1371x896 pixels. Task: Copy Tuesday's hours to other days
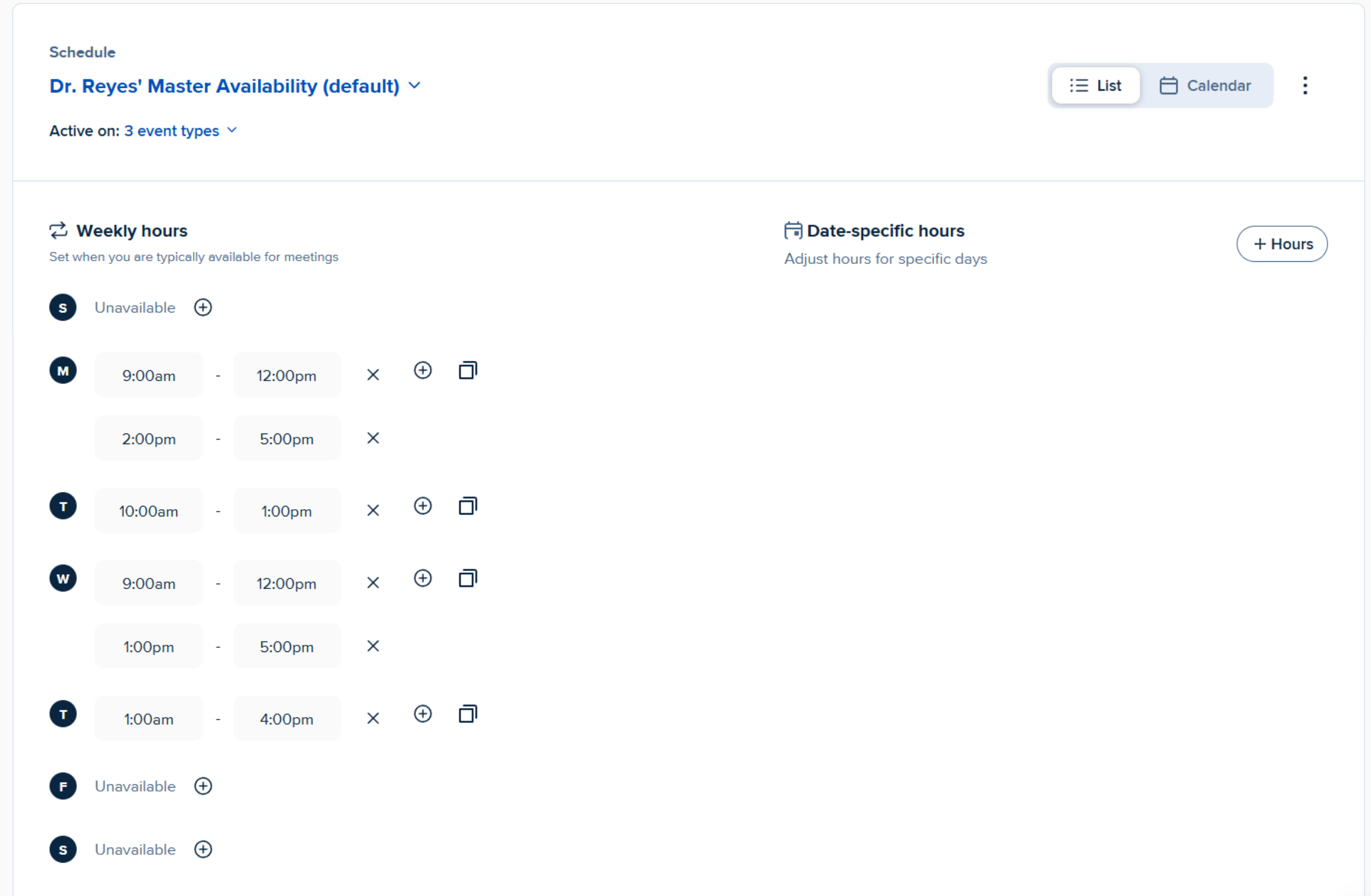[x=468, y=506]
